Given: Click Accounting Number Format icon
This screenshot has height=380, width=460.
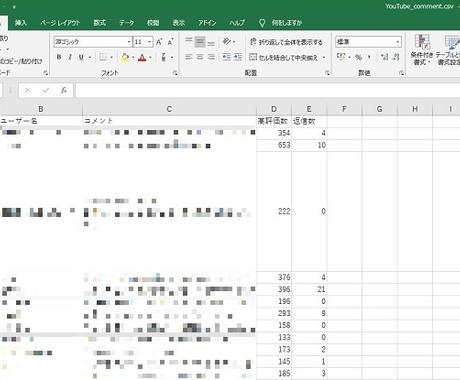Looking at the screenshot, I should point(341,57).
